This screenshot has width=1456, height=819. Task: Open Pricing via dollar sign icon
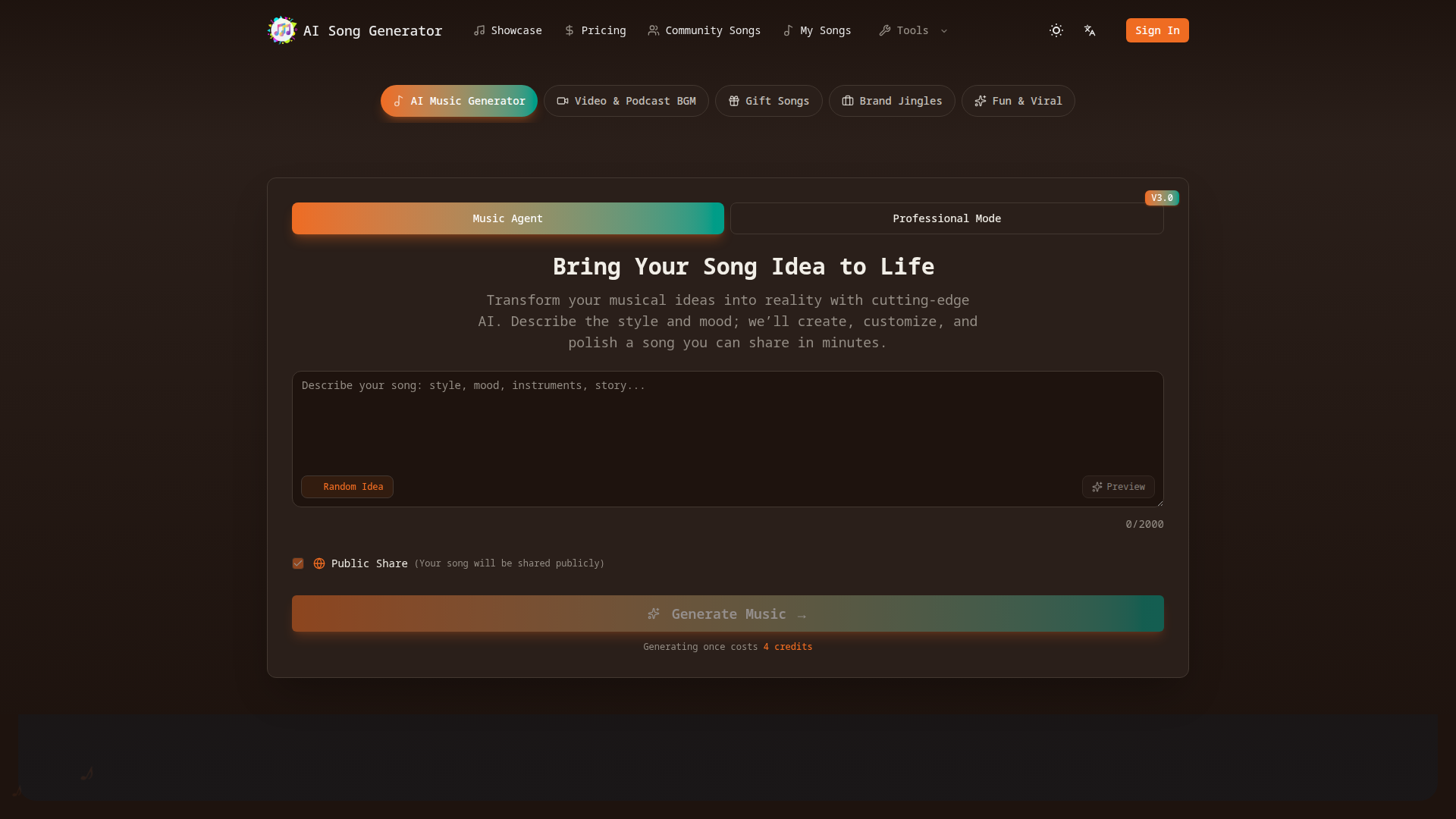click(570, 30)
